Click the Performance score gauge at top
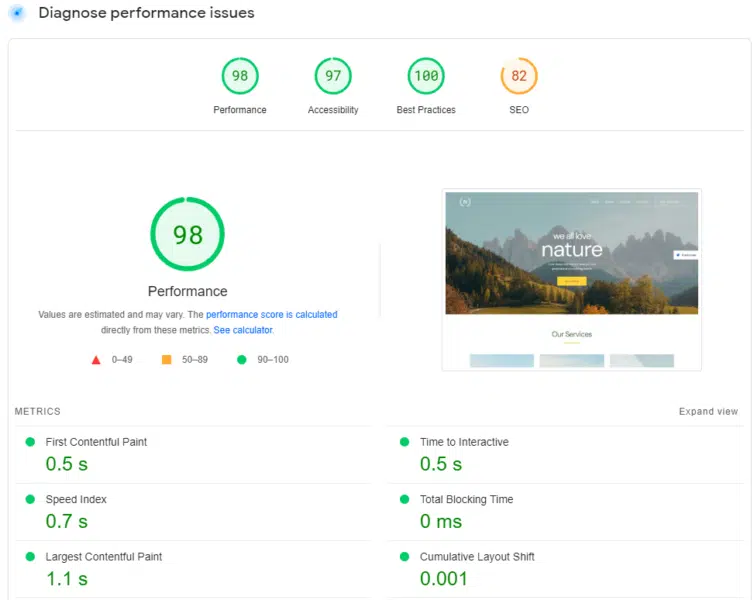 [240, 77]
